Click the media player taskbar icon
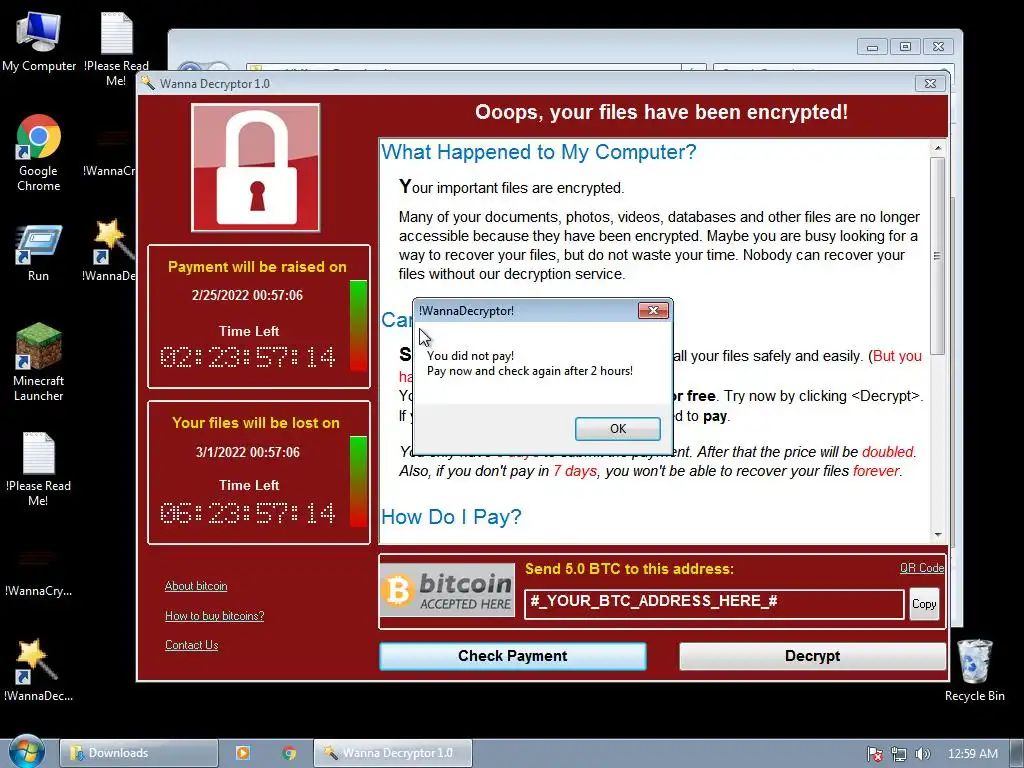 click(x=243, y=753)
